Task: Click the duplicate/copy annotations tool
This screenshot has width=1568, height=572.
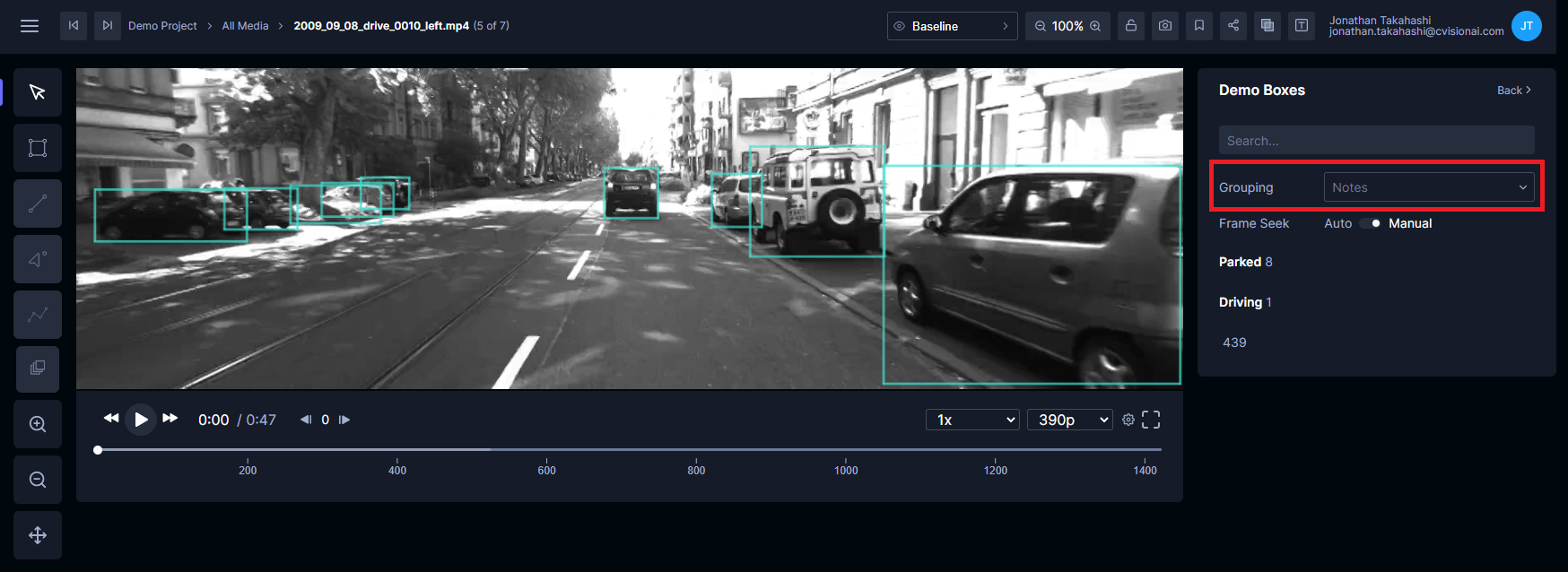Action: 38,368
